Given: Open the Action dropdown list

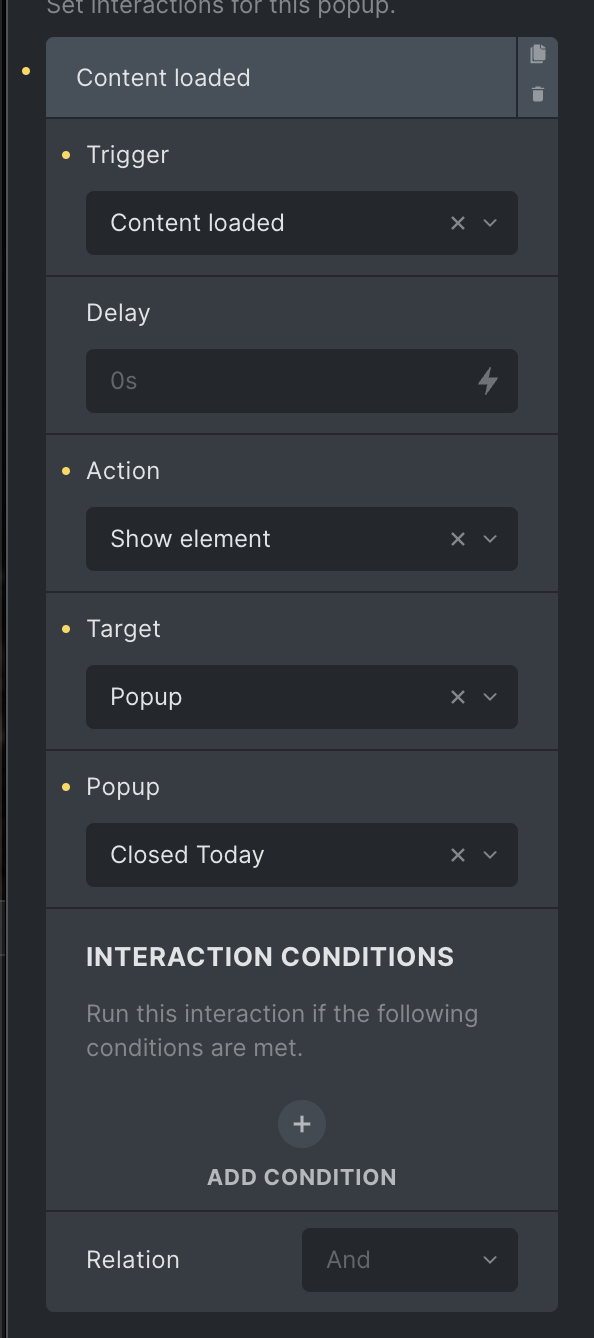Looking at the screenshot, I should [x=490, y=539].
